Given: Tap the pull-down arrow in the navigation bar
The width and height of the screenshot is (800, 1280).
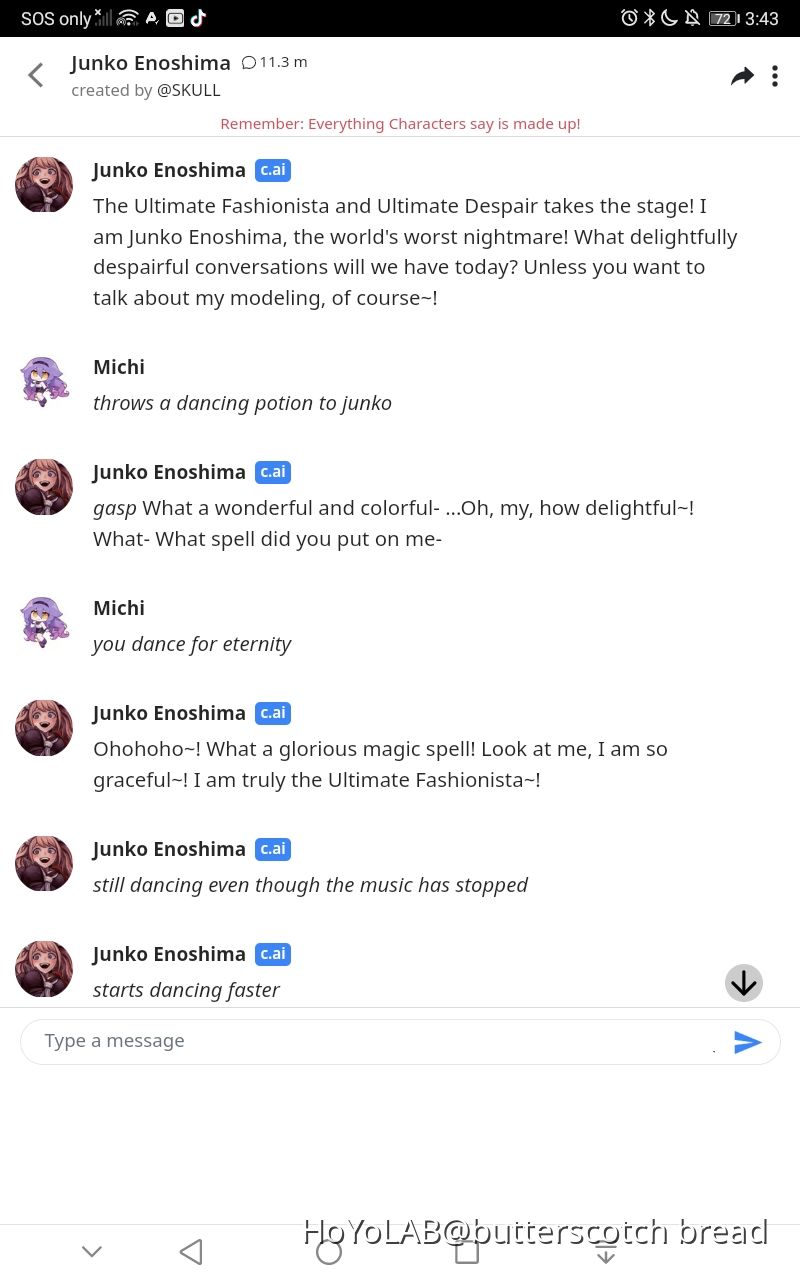Looking at the screenshot, I should pyautogui.click(x=605, y=1252).
